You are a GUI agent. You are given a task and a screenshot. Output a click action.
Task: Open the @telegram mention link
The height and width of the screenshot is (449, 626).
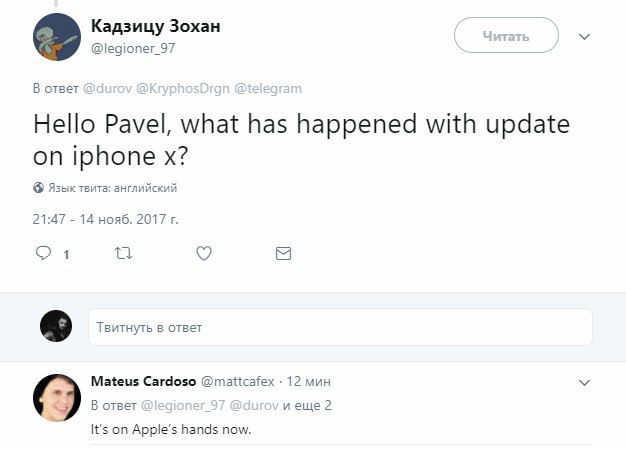[267, 88]
